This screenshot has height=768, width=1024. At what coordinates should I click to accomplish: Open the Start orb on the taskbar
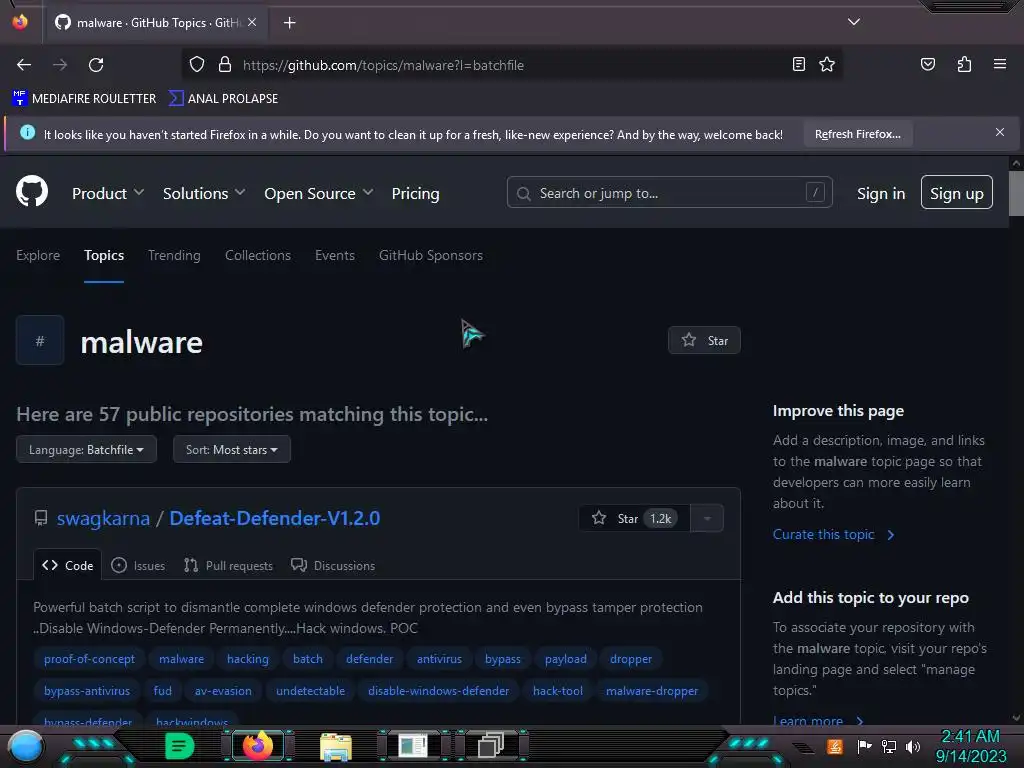(x=25, y=746)
